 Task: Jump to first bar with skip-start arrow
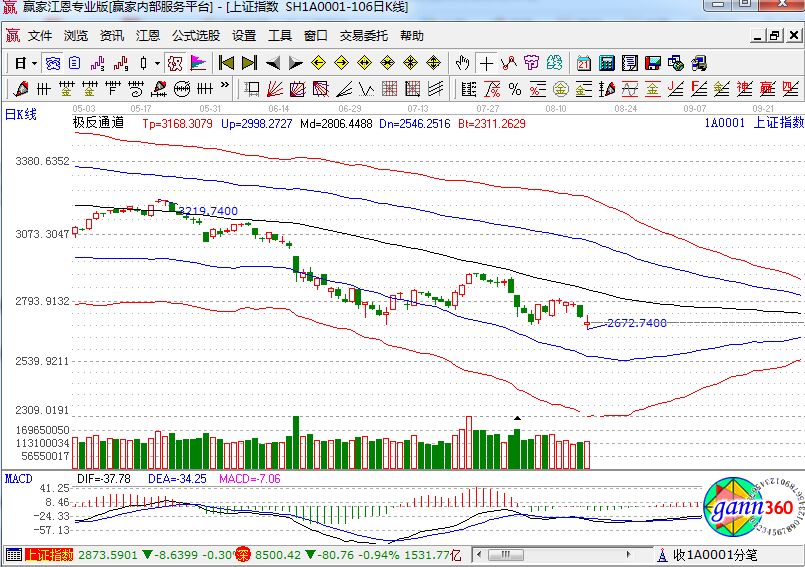coord(226,63)
